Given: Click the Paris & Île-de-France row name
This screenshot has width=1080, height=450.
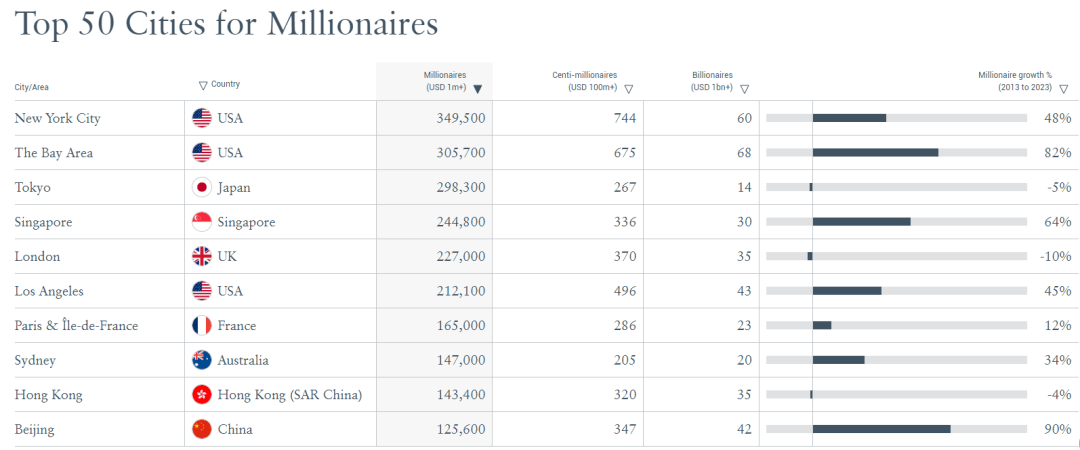Looking at the screenshot, I should pos(76,325).
